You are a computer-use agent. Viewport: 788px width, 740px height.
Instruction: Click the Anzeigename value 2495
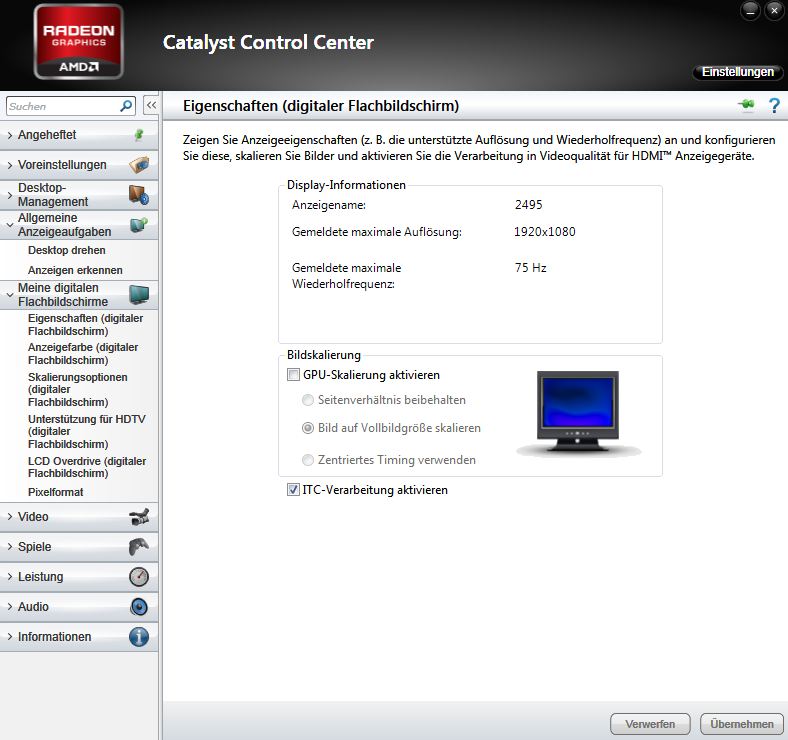528,205
